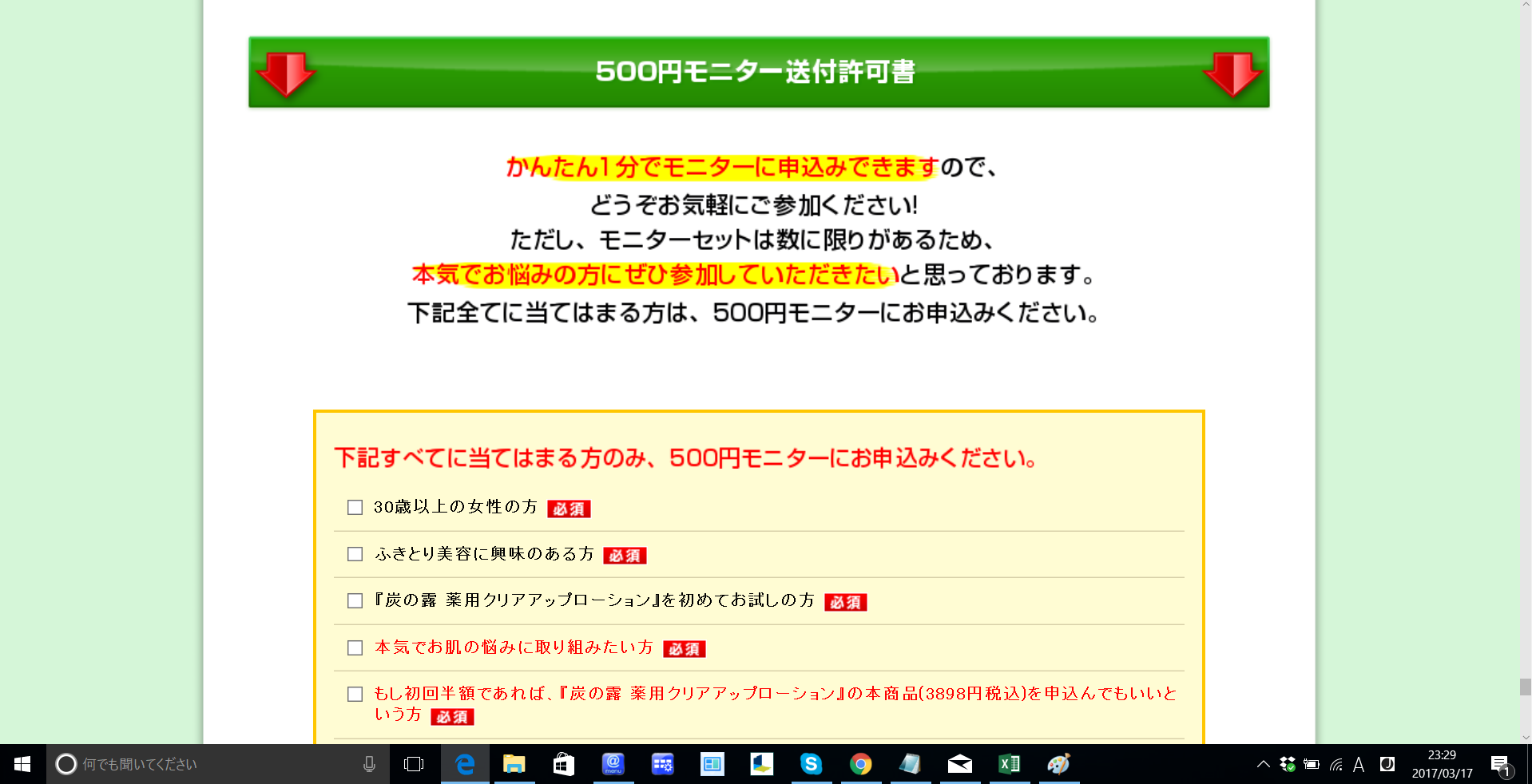Open Excel from taskbar
1532x784 pixels.
pos(1009,764)
